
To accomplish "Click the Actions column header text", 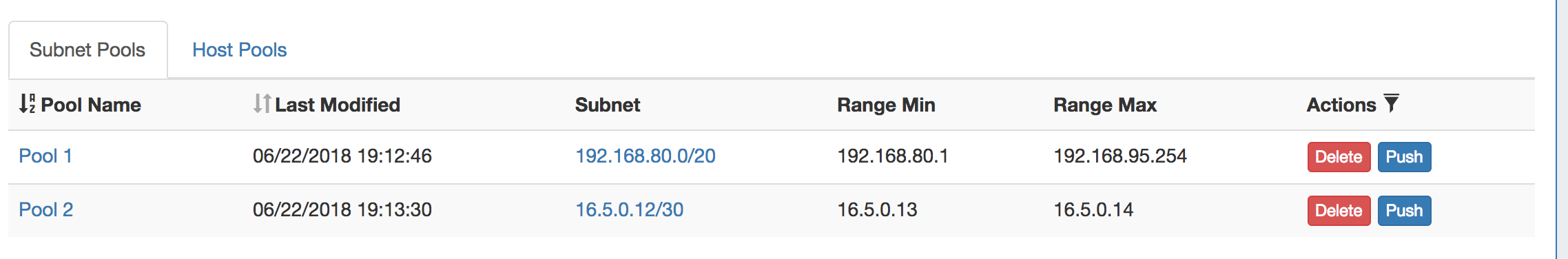I will click(x=1341, y=105).
